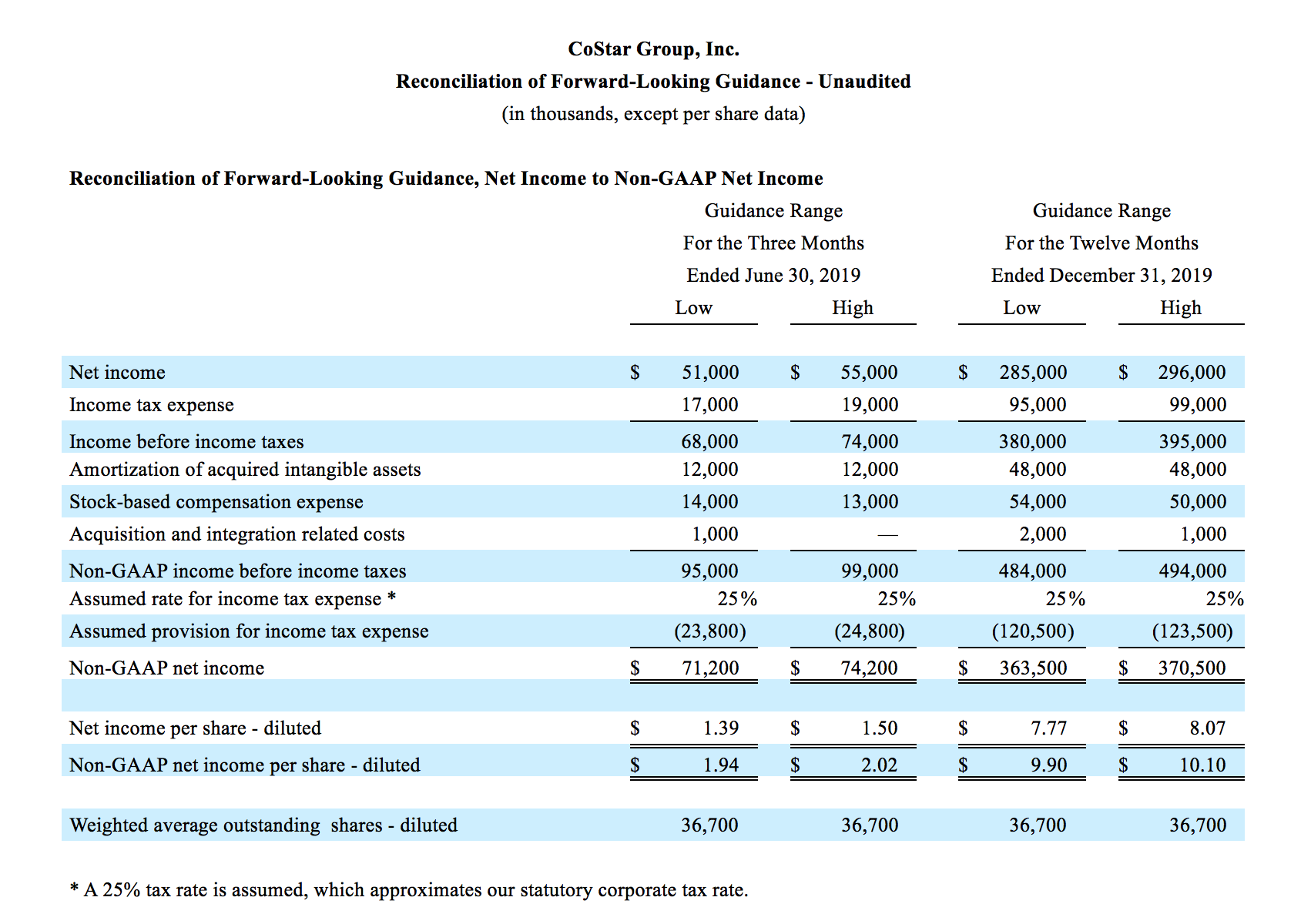Click the value 484,000
This screenshot has width=1311, height=924.
(1034, 571)
